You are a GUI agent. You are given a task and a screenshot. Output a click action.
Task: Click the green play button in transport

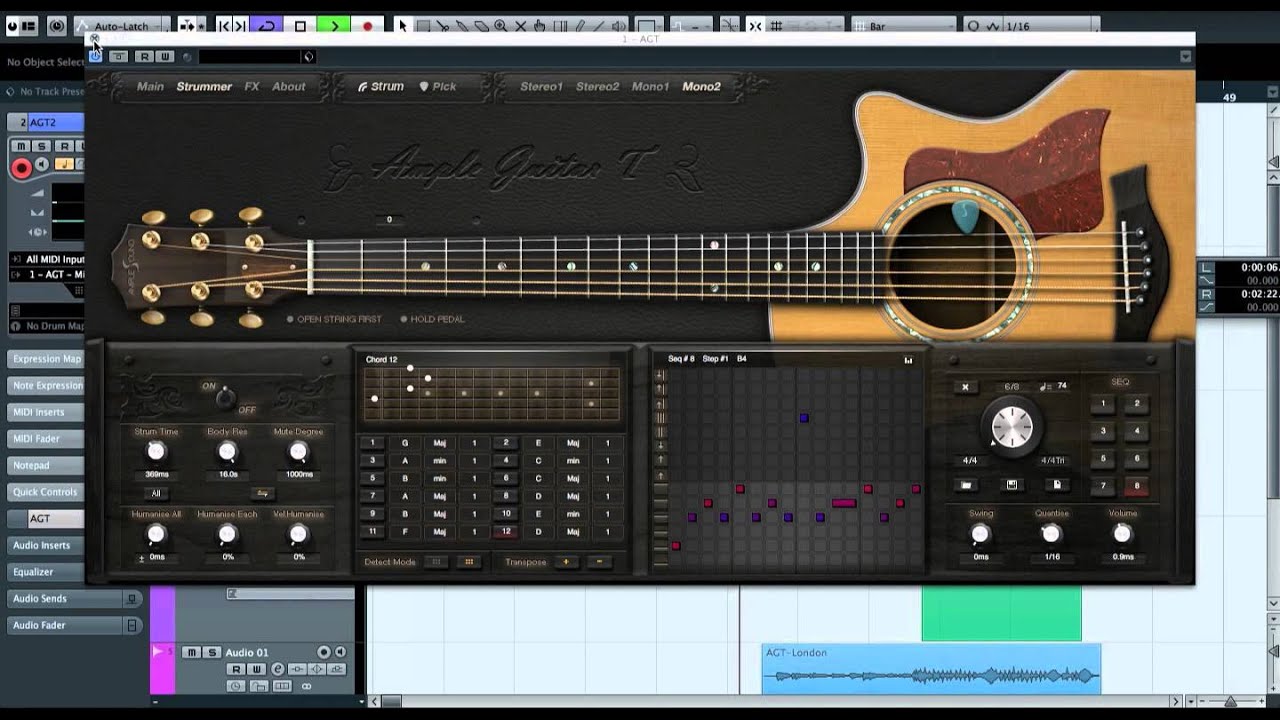tap(334, 26)
